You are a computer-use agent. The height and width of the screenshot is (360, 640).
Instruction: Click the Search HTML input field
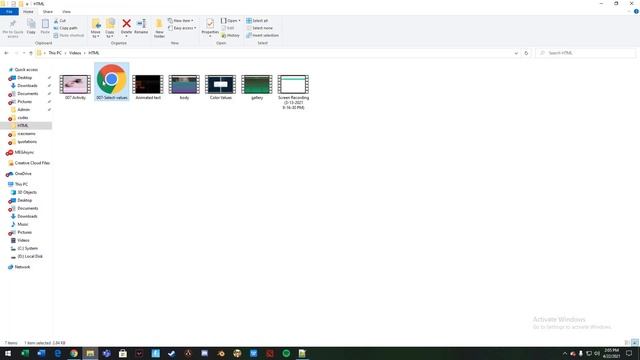(x=586, y=53)
